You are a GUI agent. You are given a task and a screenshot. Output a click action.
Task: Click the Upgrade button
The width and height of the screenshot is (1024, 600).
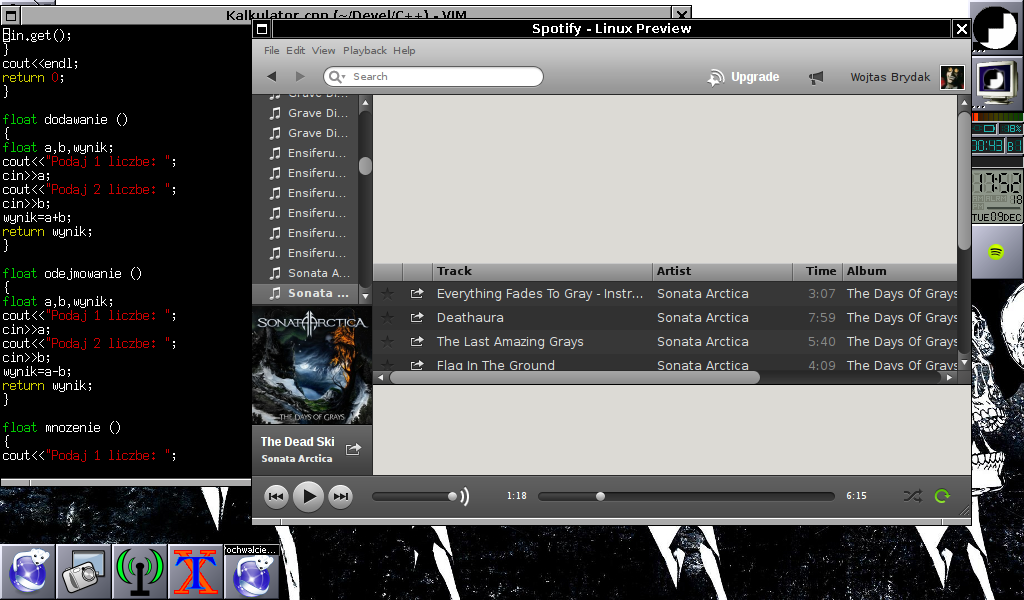coord(744,77)
